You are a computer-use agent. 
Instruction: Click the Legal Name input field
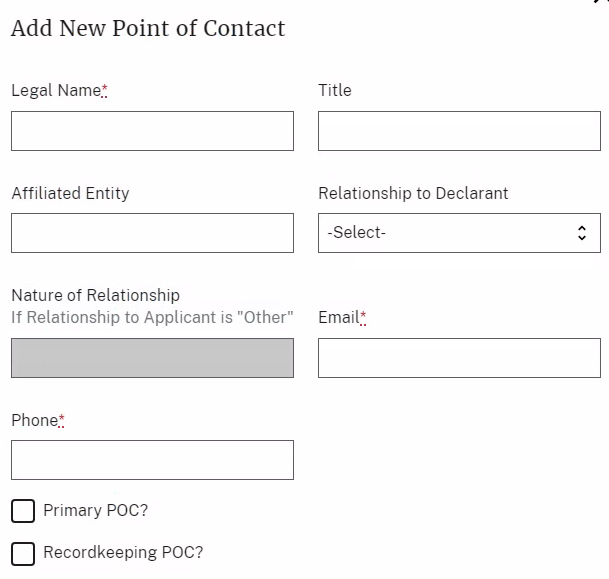pos(152,131)
